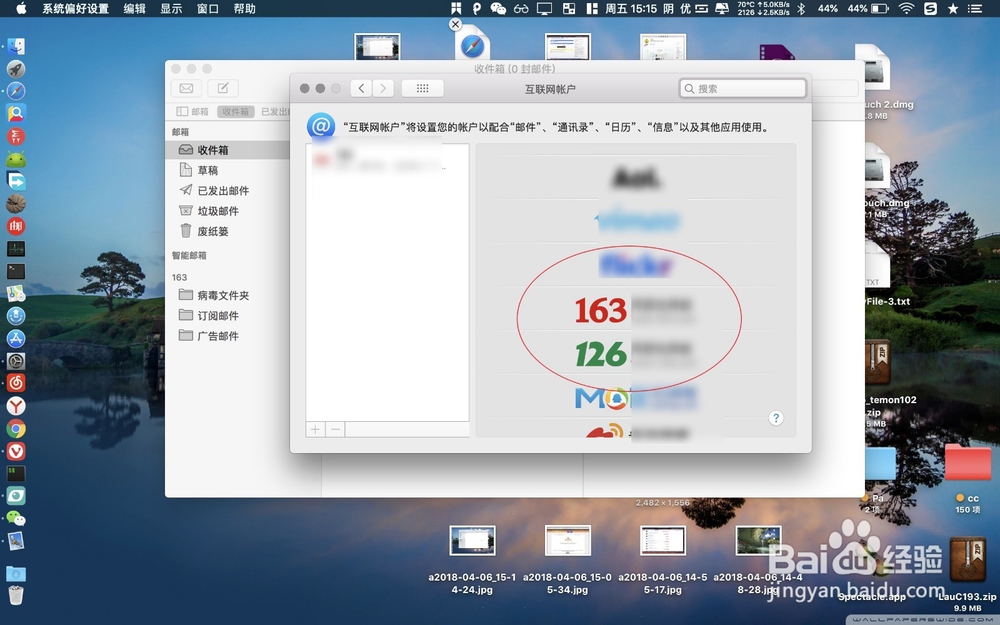
Task: Toggle the 邮箱 sidebar button in Mail
Action: pos(193,112)
